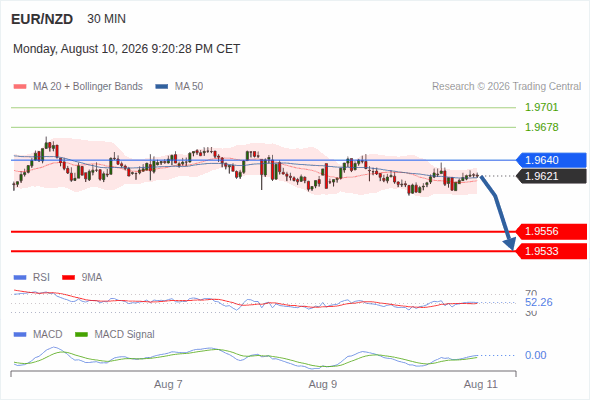Click the 1.9678 green resistance label
The image size is (590, 400).
(541, 127)
